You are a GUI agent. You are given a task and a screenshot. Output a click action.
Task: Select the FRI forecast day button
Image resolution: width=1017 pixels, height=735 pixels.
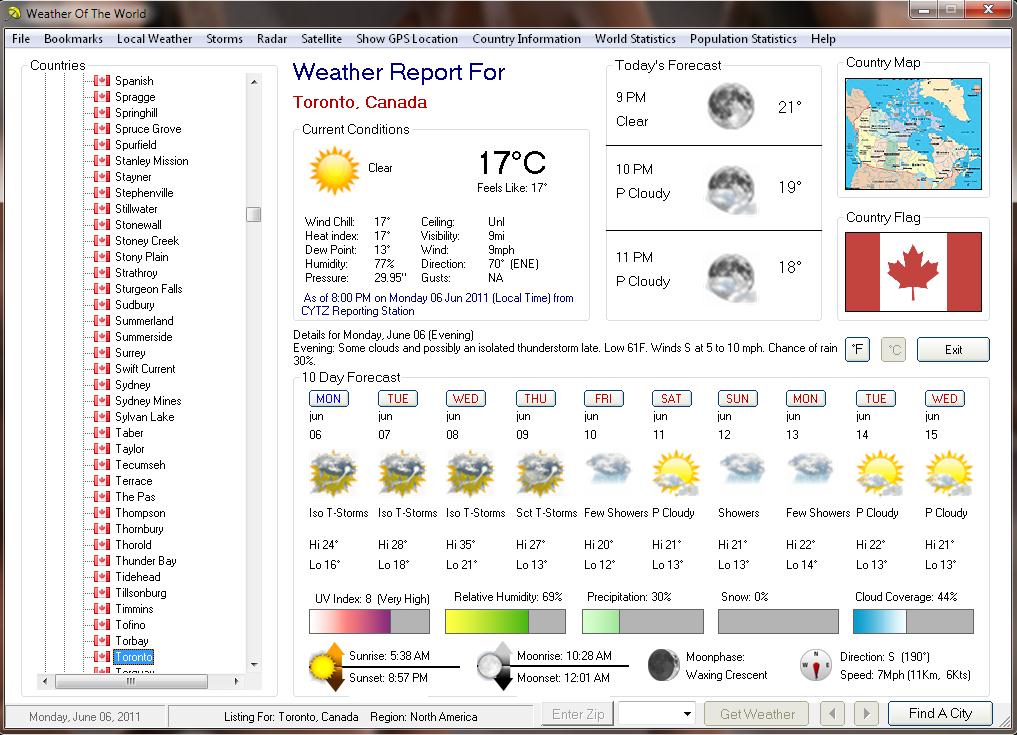click(x=603, y=398)
